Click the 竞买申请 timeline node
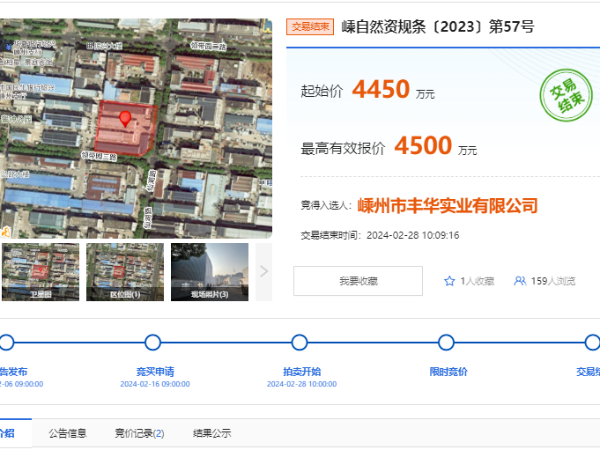 pos(153,343)
